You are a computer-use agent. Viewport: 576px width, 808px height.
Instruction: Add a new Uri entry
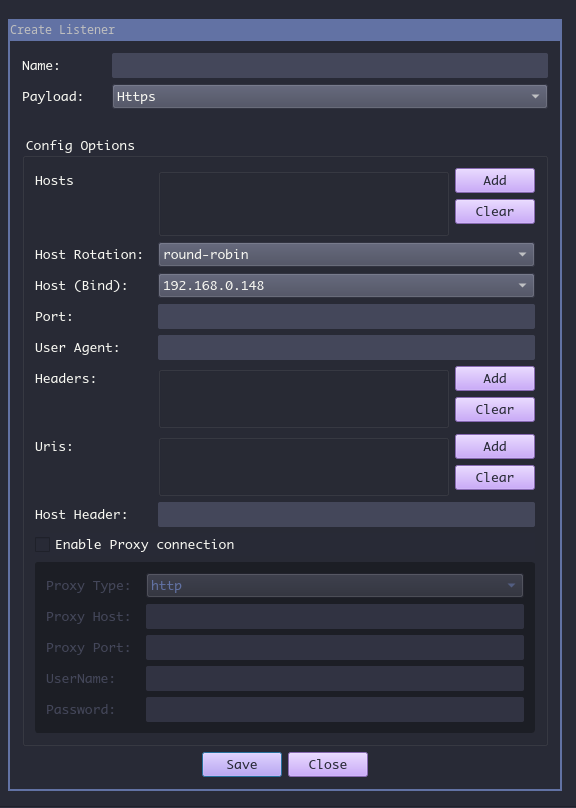(494, 446)
